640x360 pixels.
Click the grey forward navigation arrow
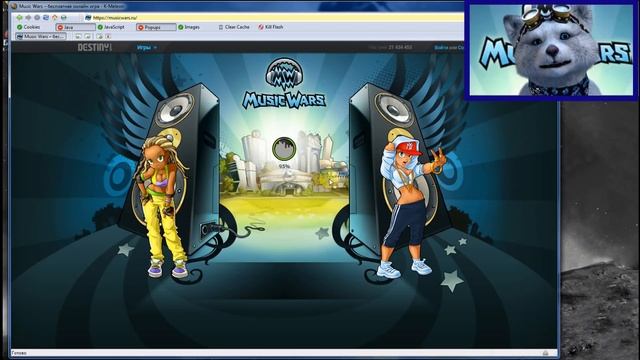pos(28,18)
